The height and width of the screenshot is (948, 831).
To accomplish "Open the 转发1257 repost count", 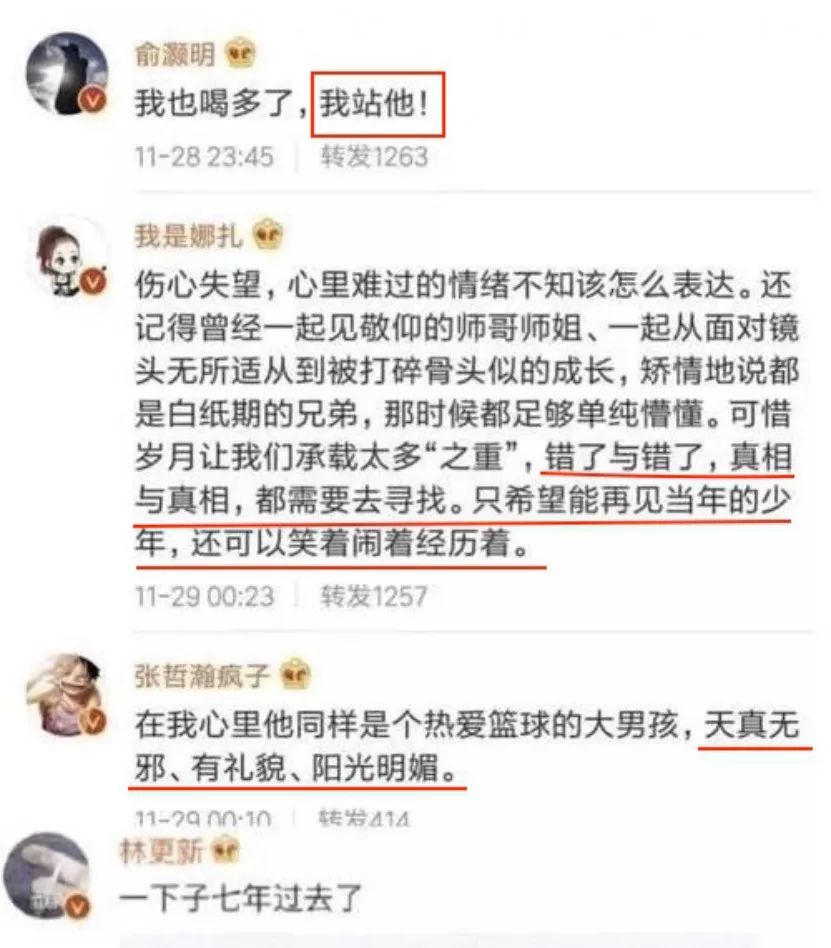I will coord(374,596).
